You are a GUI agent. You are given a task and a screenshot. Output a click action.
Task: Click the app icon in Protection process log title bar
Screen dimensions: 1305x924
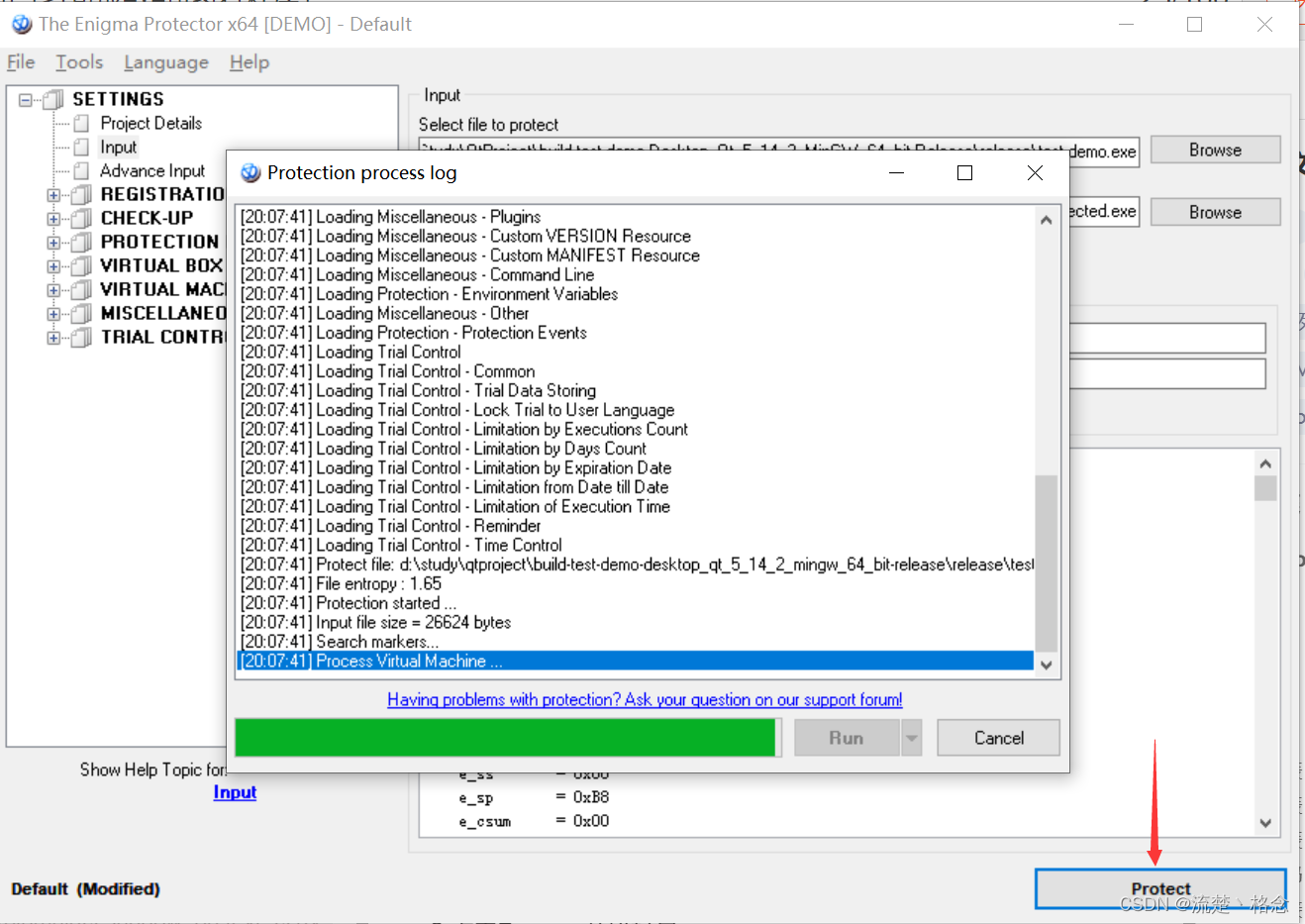251,172
